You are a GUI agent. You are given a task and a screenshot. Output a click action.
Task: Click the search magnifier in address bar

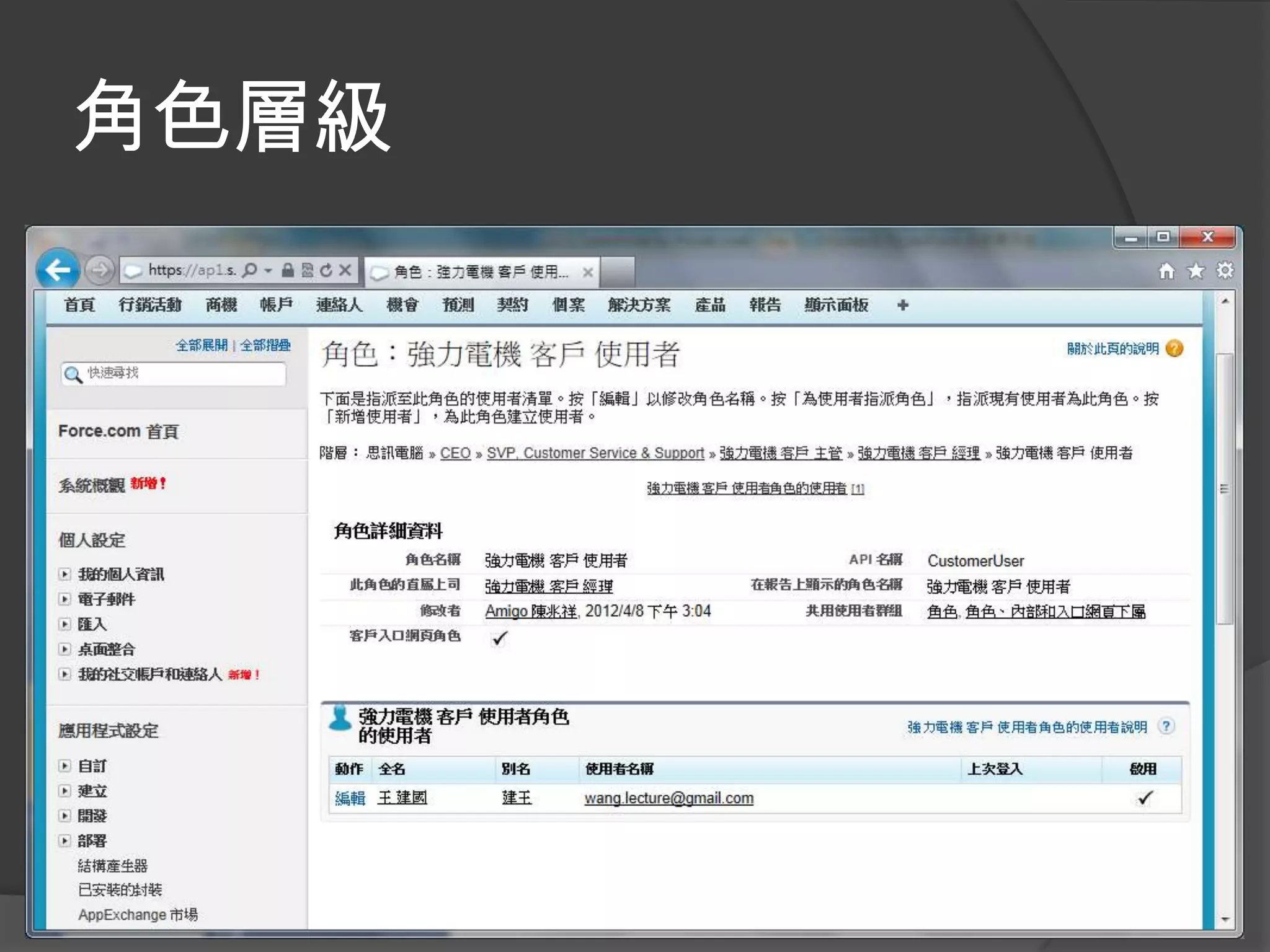coord(249,270)
